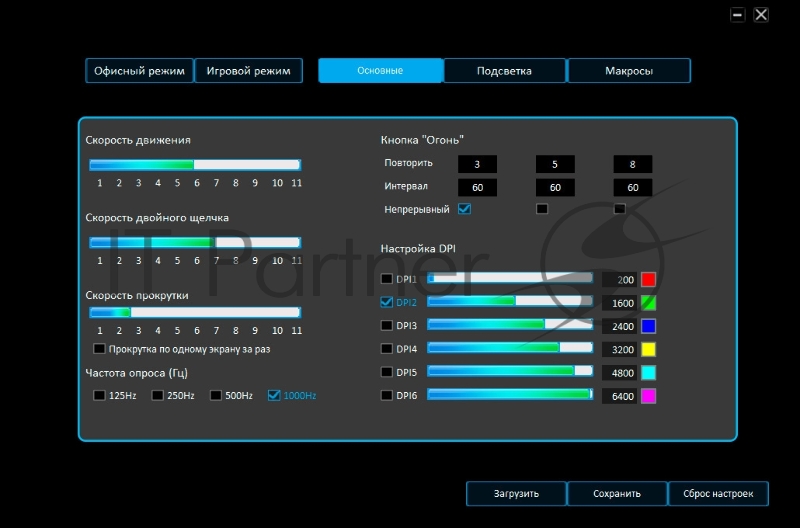The width and height of the screenshot is (800, 528).
Task: Click the yellow DPI4 color swatch
Action: click(x=648, y=349)
